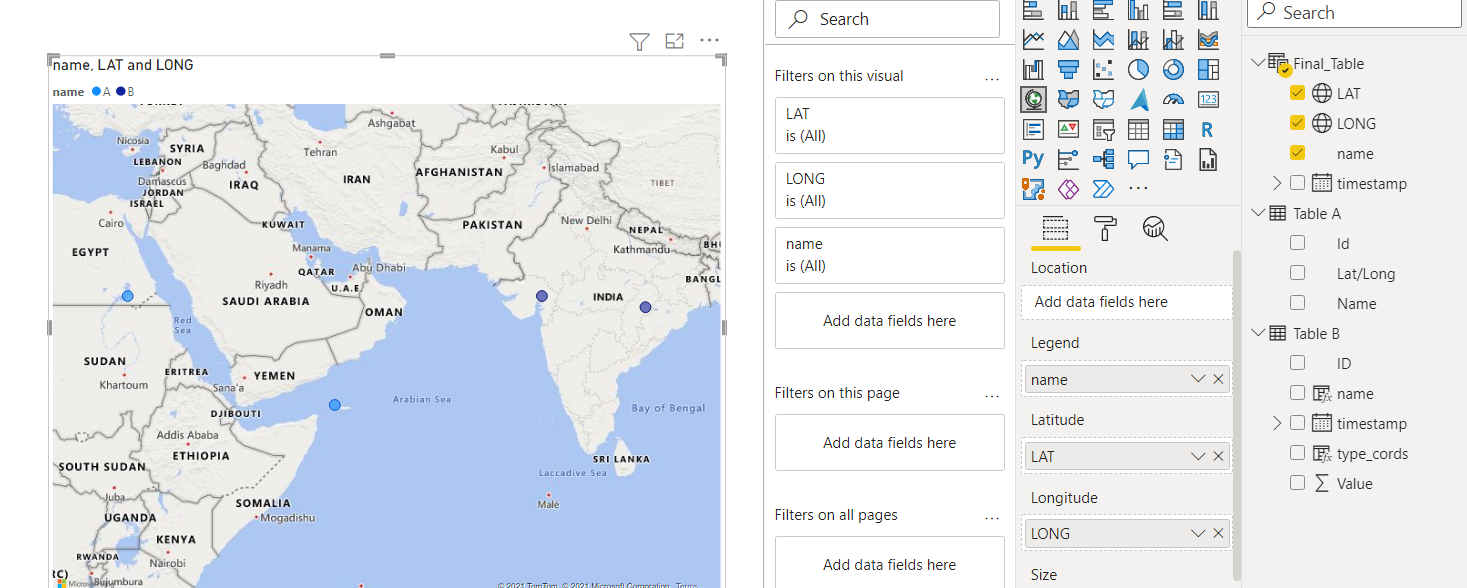Open ellipsis for Filters on this visual
The width and height of the screenshot is (1467, 588).
tap(992, 77)
